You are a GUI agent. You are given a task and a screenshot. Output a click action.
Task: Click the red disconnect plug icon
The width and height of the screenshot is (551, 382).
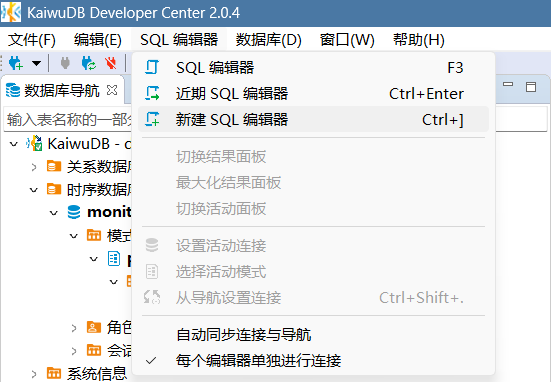point(111,63)
